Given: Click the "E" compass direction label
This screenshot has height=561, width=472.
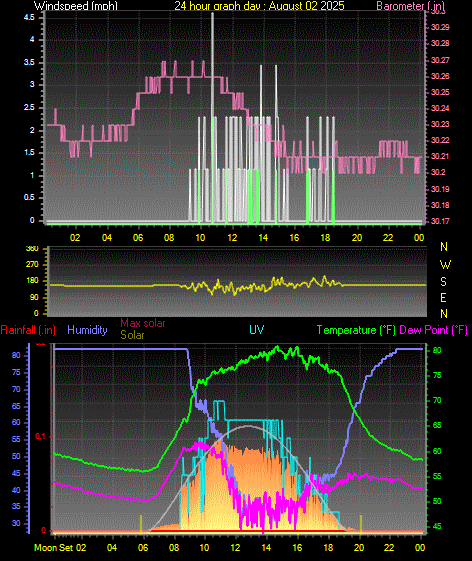Looking at the screenshot, I should pos(444,298).
